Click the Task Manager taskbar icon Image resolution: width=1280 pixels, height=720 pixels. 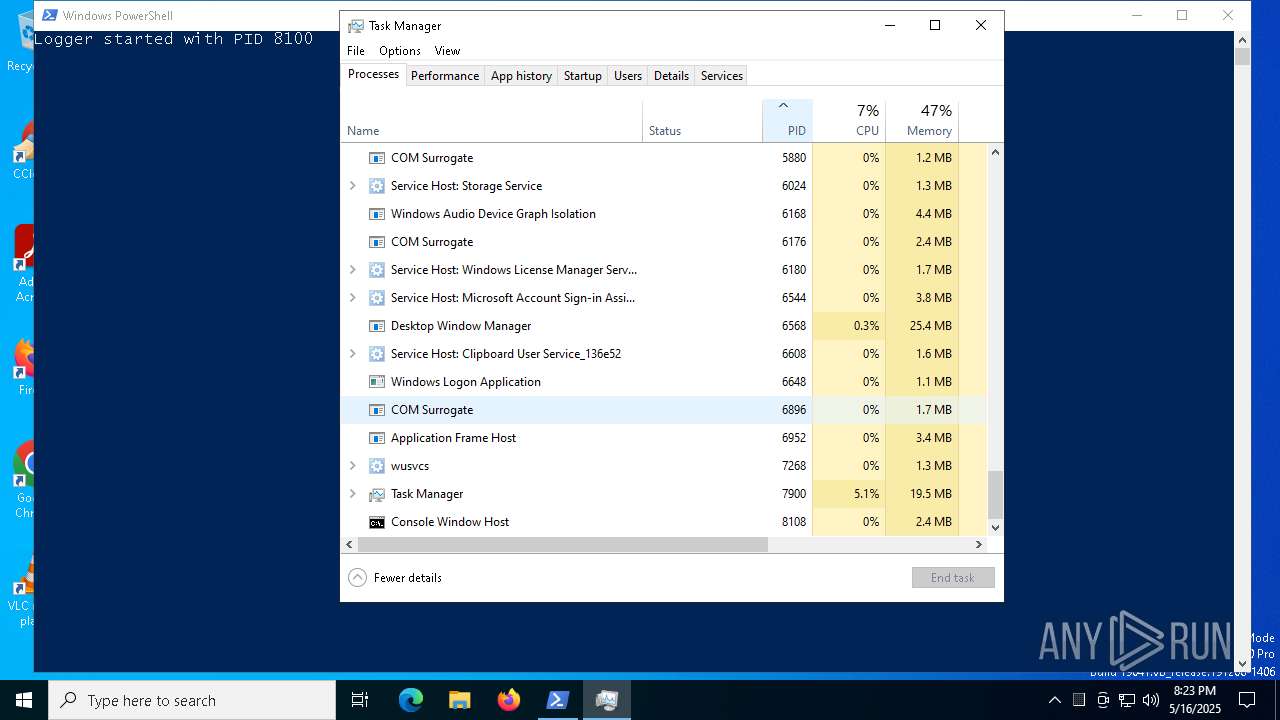click(x=606, y=700)
